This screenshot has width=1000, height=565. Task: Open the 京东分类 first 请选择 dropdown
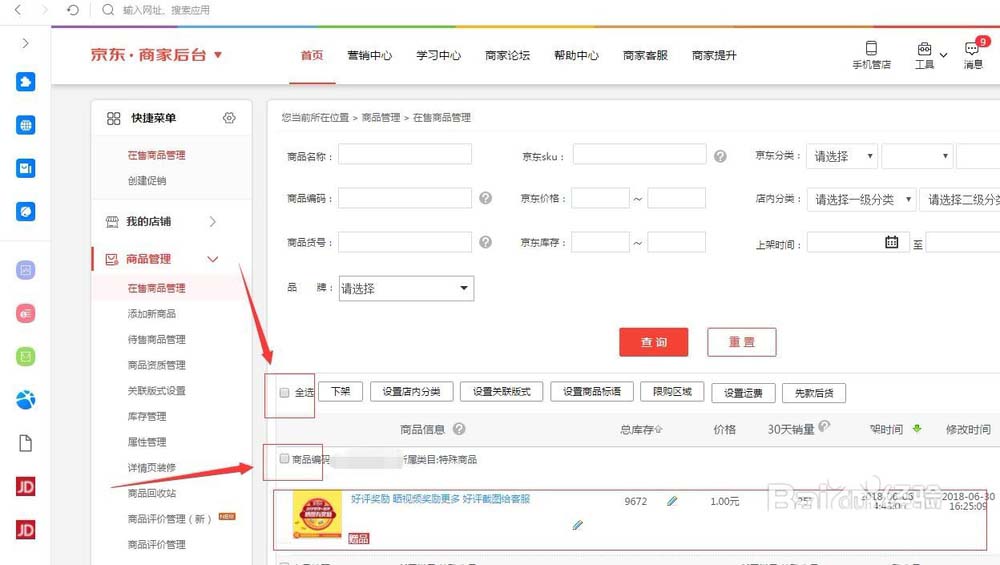pyautogui.click(x=842, y=156)
